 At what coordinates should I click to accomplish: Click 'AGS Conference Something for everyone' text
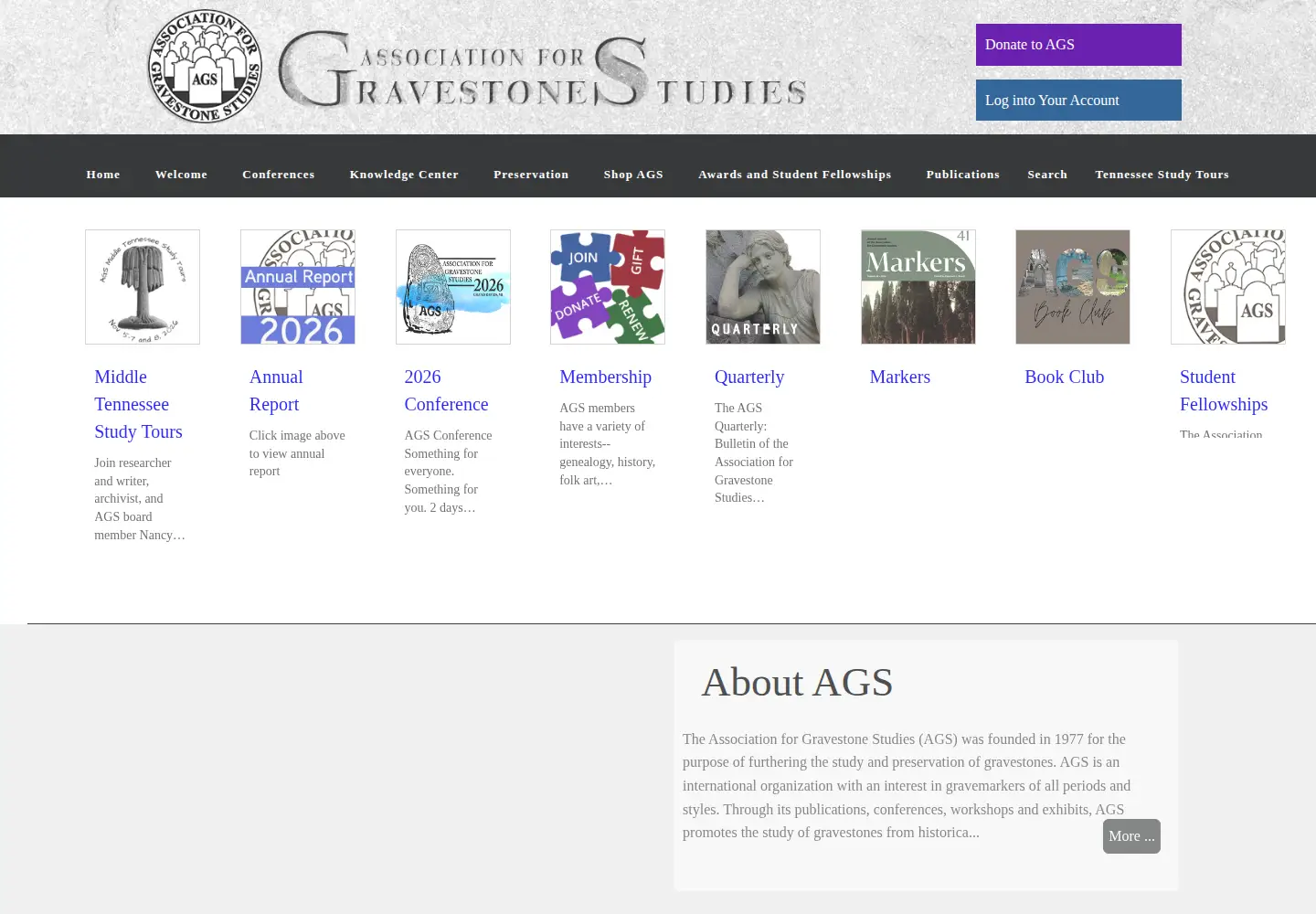point(448,472)
